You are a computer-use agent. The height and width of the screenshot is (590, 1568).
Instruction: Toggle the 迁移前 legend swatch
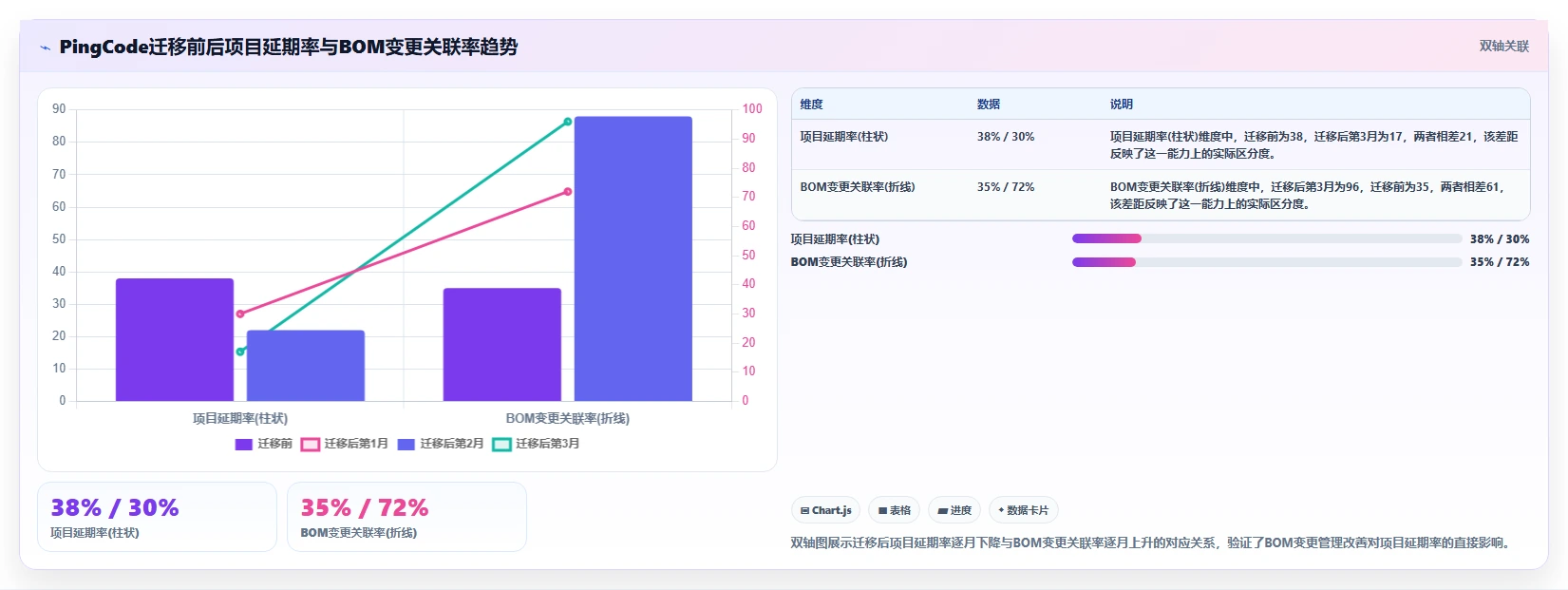243,445
